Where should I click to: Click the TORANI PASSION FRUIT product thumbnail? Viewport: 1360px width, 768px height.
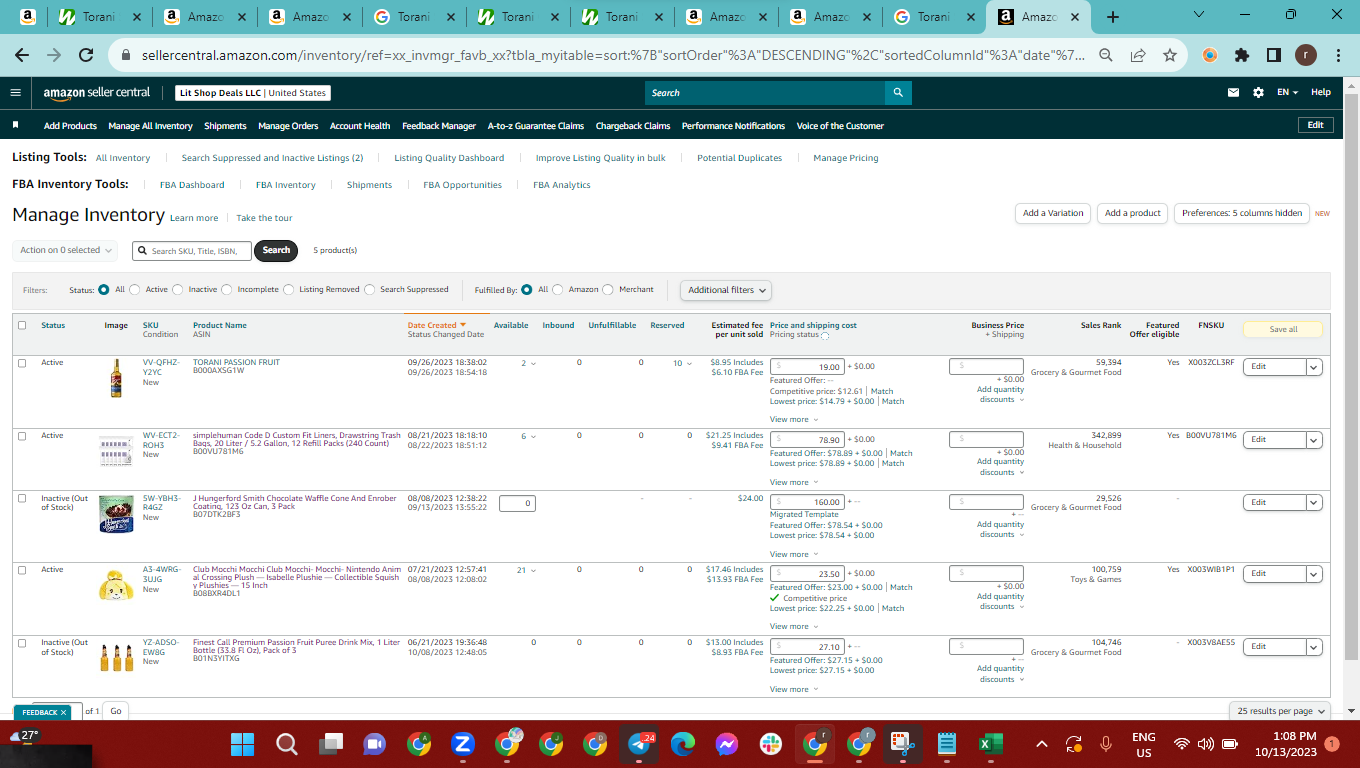116,378
